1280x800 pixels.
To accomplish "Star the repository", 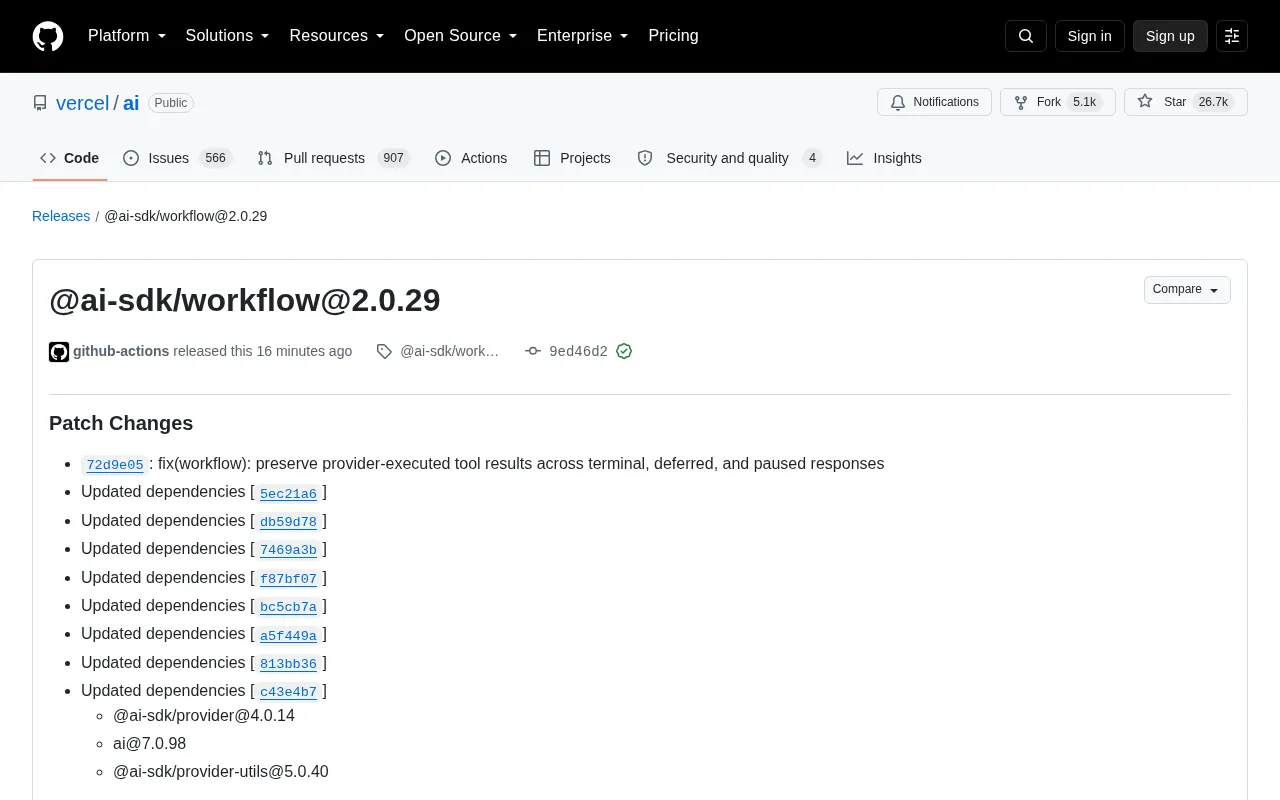I will coord(1186,102).
